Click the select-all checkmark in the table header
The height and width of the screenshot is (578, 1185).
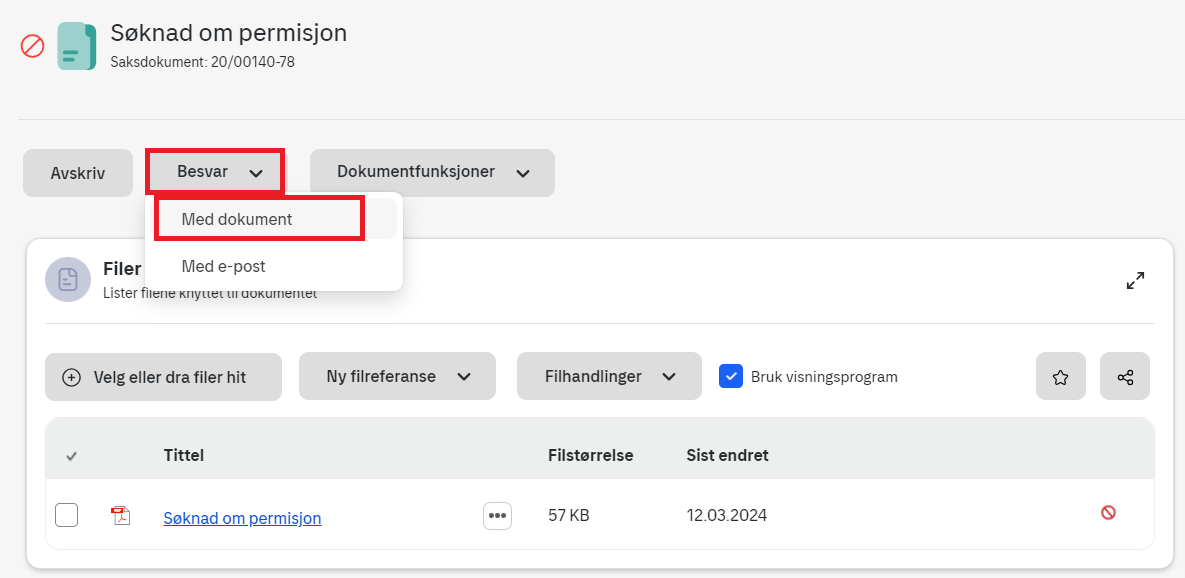72,456
